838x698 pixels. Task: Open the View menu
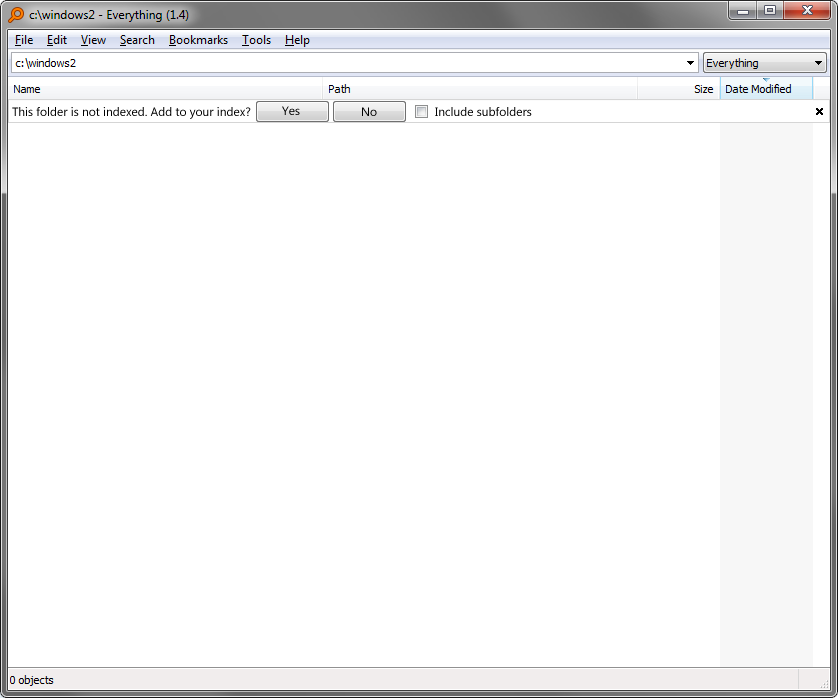click(x=93, y=40)
